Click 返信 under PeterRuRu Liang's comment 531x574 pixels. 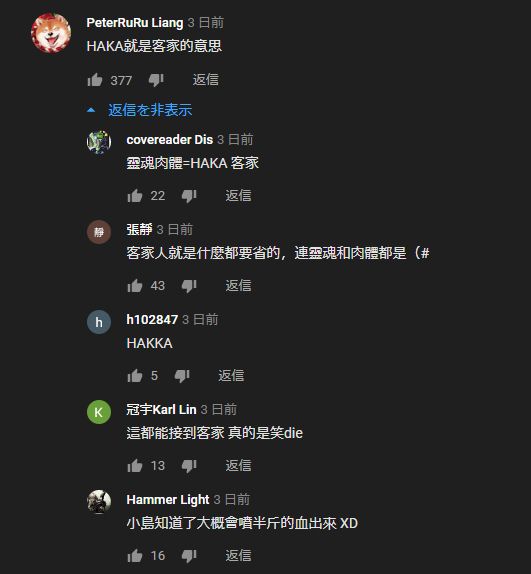click(206, 80)
